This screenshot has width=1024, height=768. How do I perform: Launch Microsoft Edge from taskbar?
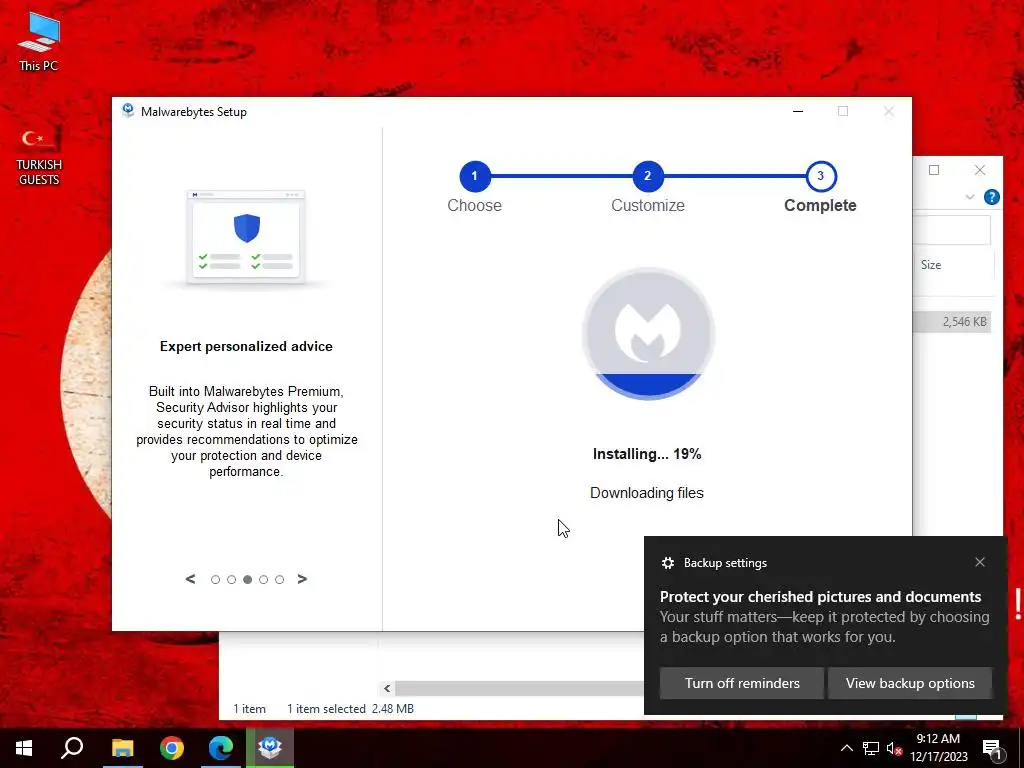tap(221, 748)
